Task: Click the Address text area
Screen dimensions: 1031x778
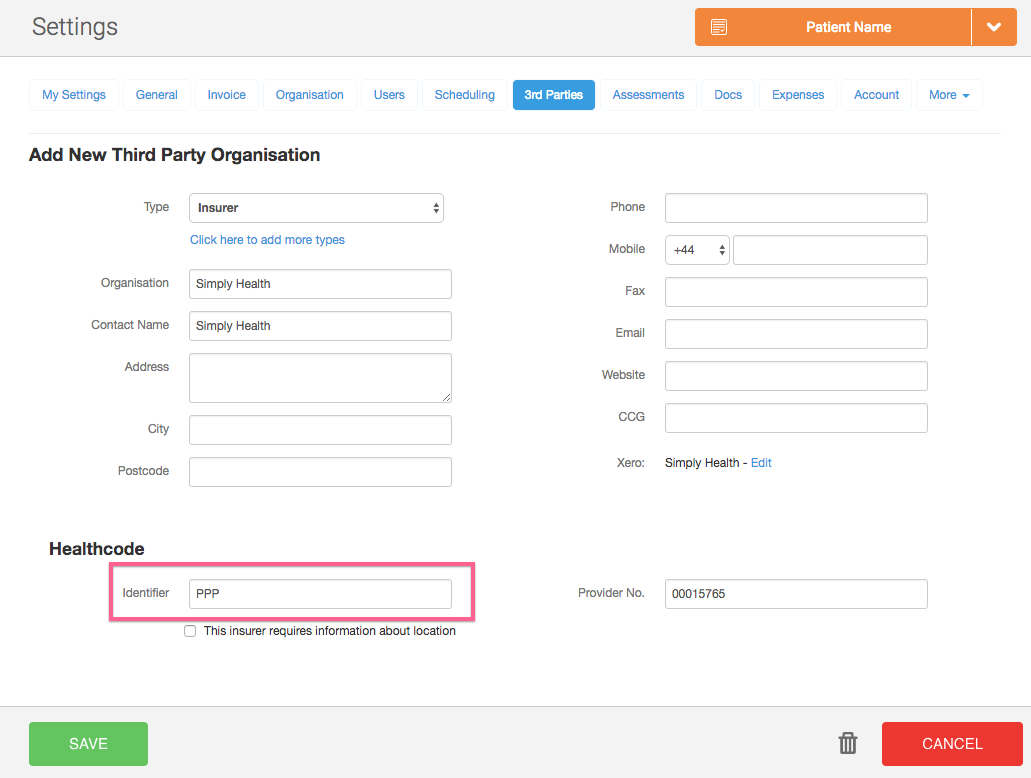Action: [320, 378]
